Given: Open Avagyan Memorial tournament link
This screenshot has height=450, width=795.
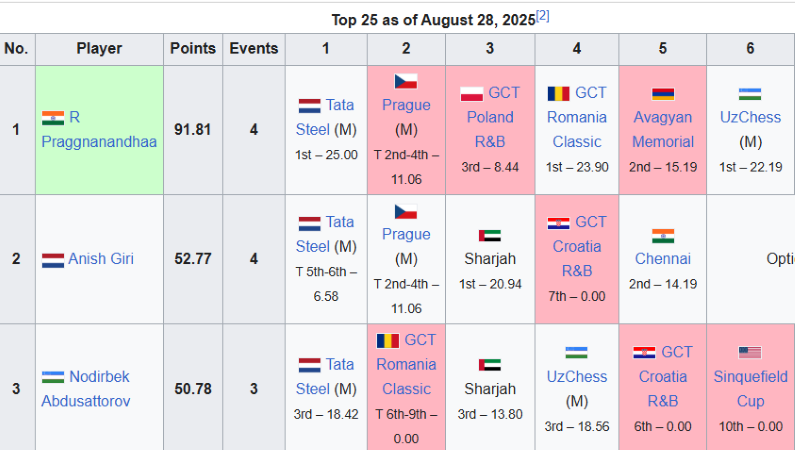Looking at the screenshot, I should 662,130.
